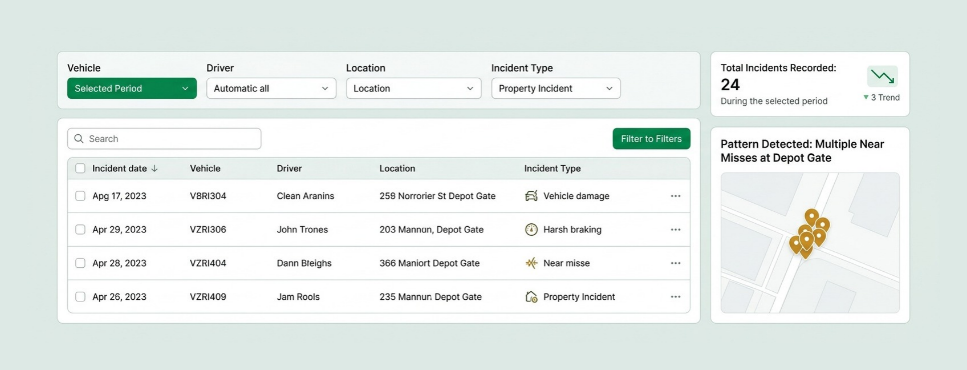Open the Selected Period dropdown
Image resolution: width=967 pixels, height=370 pixels.
[132, 88]
